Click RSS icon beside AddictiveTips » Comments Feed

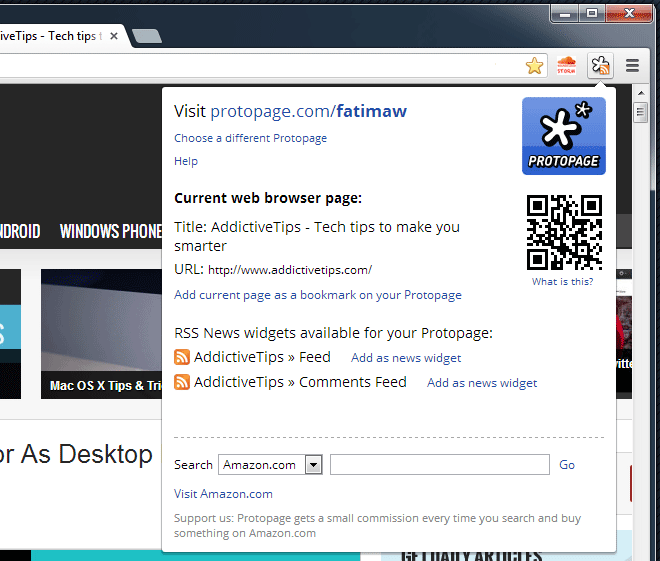182,382
